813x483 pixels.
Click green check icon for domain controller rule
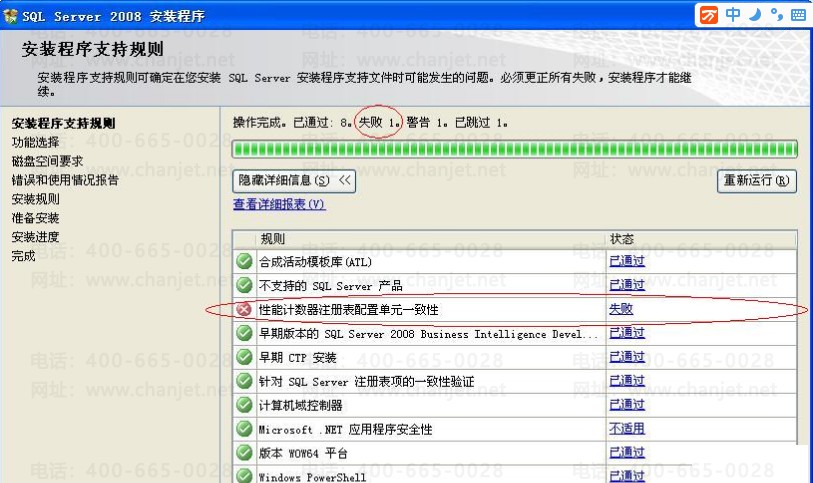(x=244, y=405)
